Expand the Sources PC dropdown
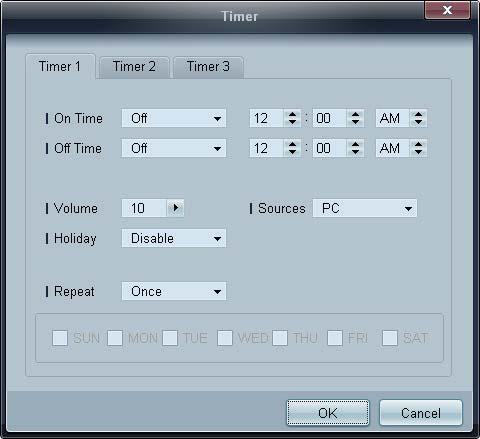 (365, 208)
